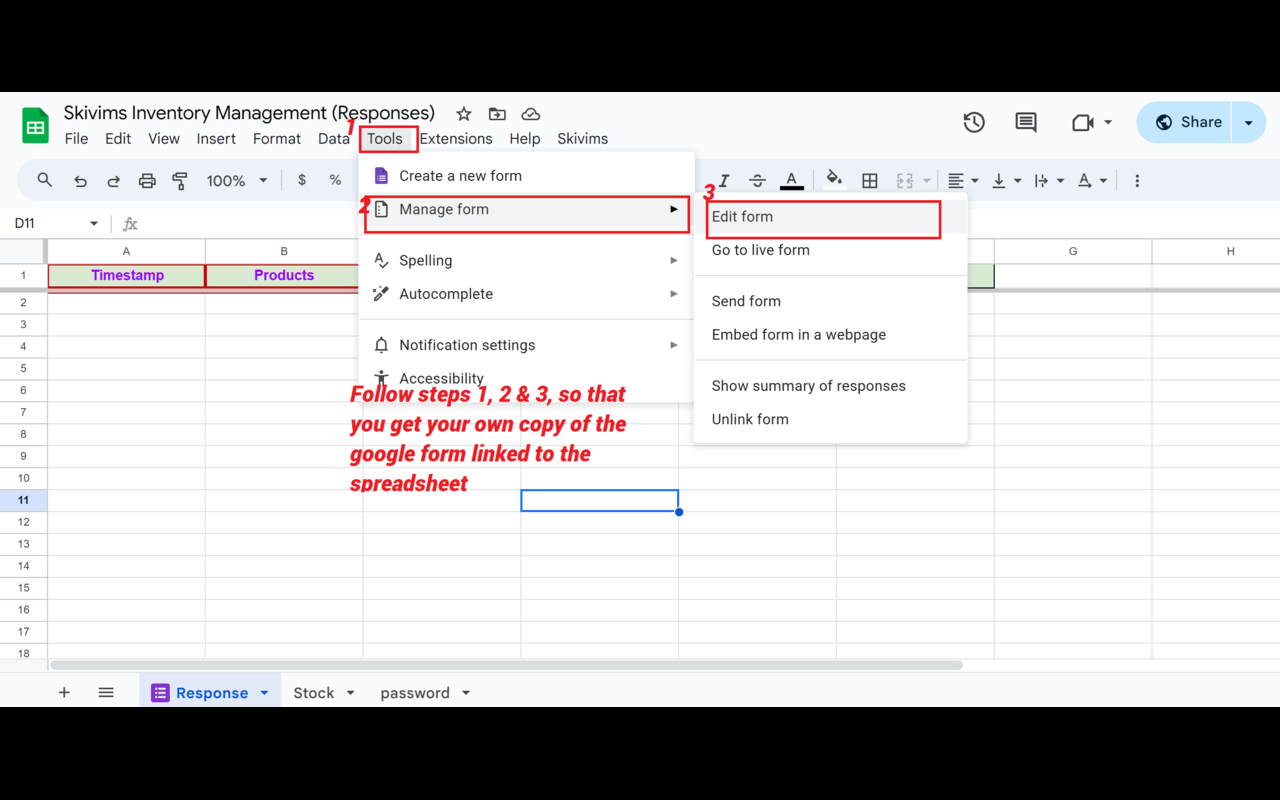This screenshot has width=1280, height=800.
Task: Open the horizontal align dropdown
Action: [963, 181]
